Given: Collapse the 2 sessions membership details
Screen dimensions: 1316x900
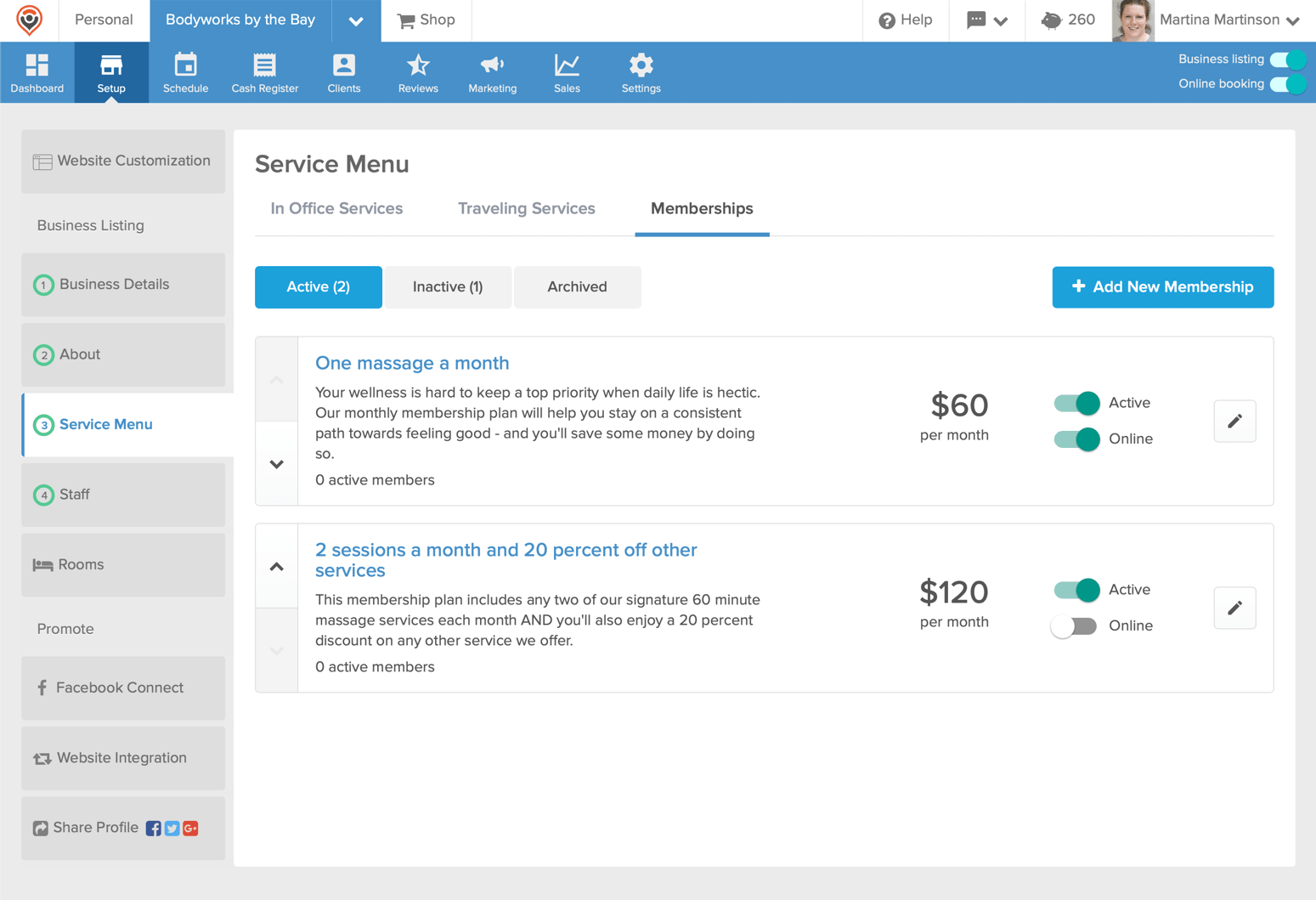Looking at the screenshot, I should pyautogui.click(x=276, y=565).
